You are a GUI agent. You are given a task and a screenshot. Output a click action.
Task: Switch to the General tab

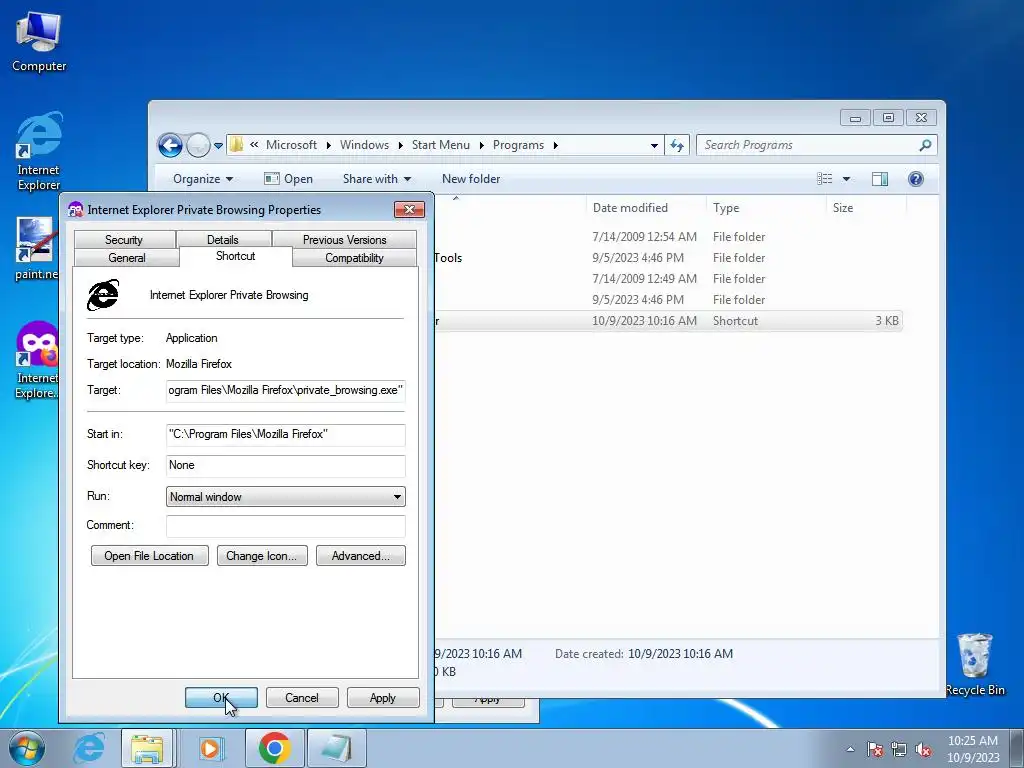(127, 258)
